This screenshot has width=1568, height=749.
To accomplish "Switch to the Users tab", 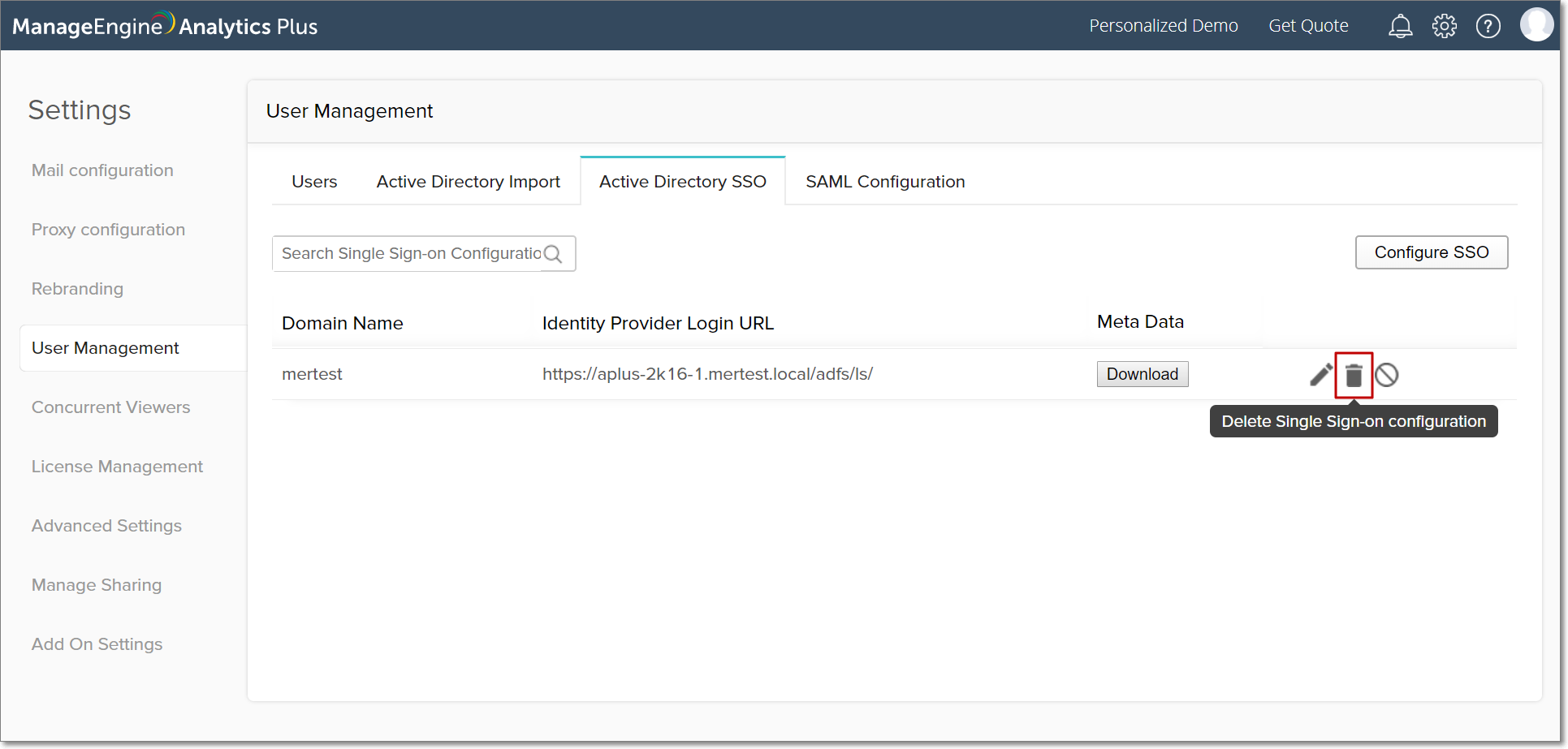I will click(314, 182).
